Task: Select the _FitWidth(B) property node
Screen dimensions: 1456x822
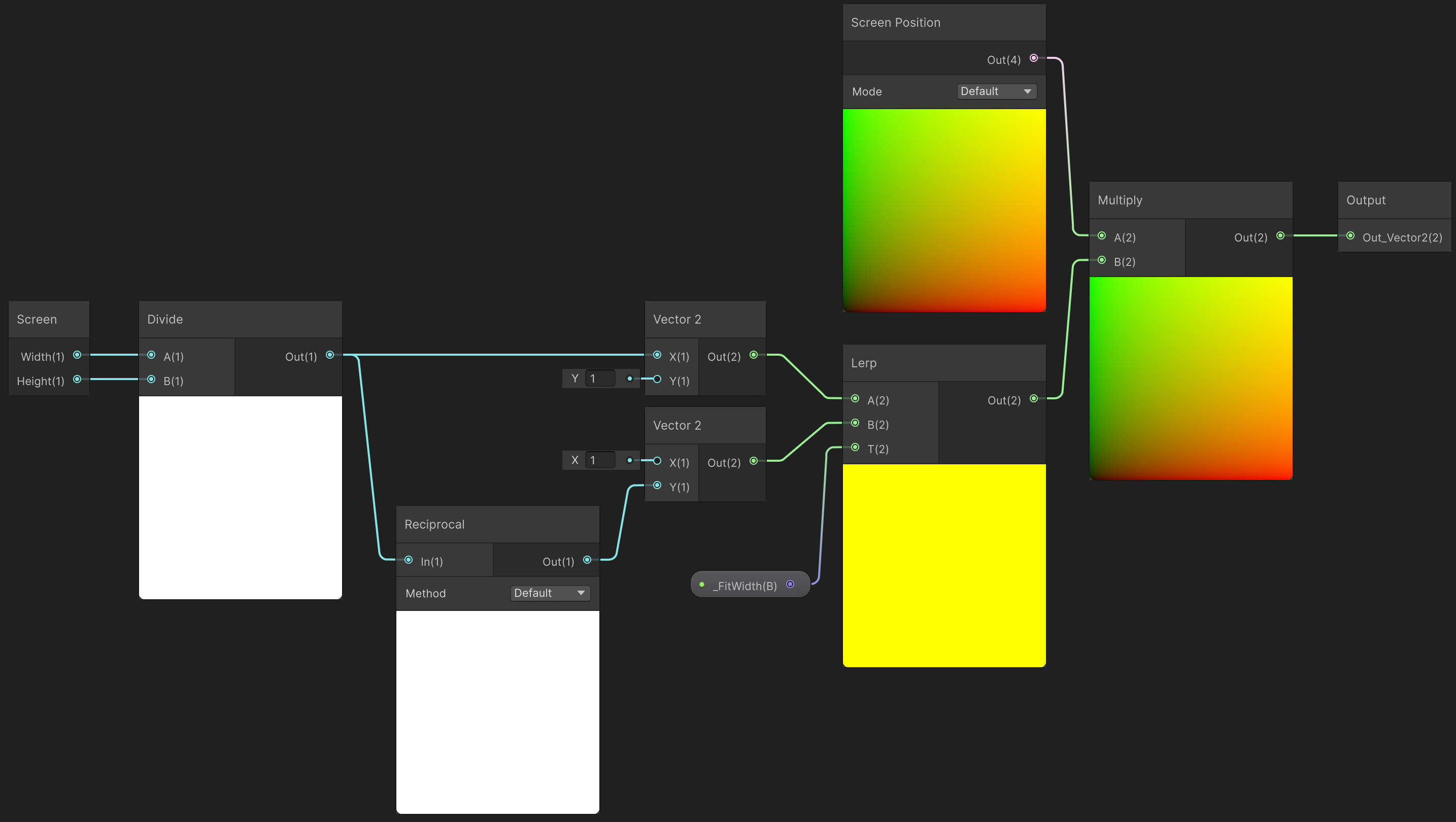Action: pyautogui.click(x=744, y=586)
